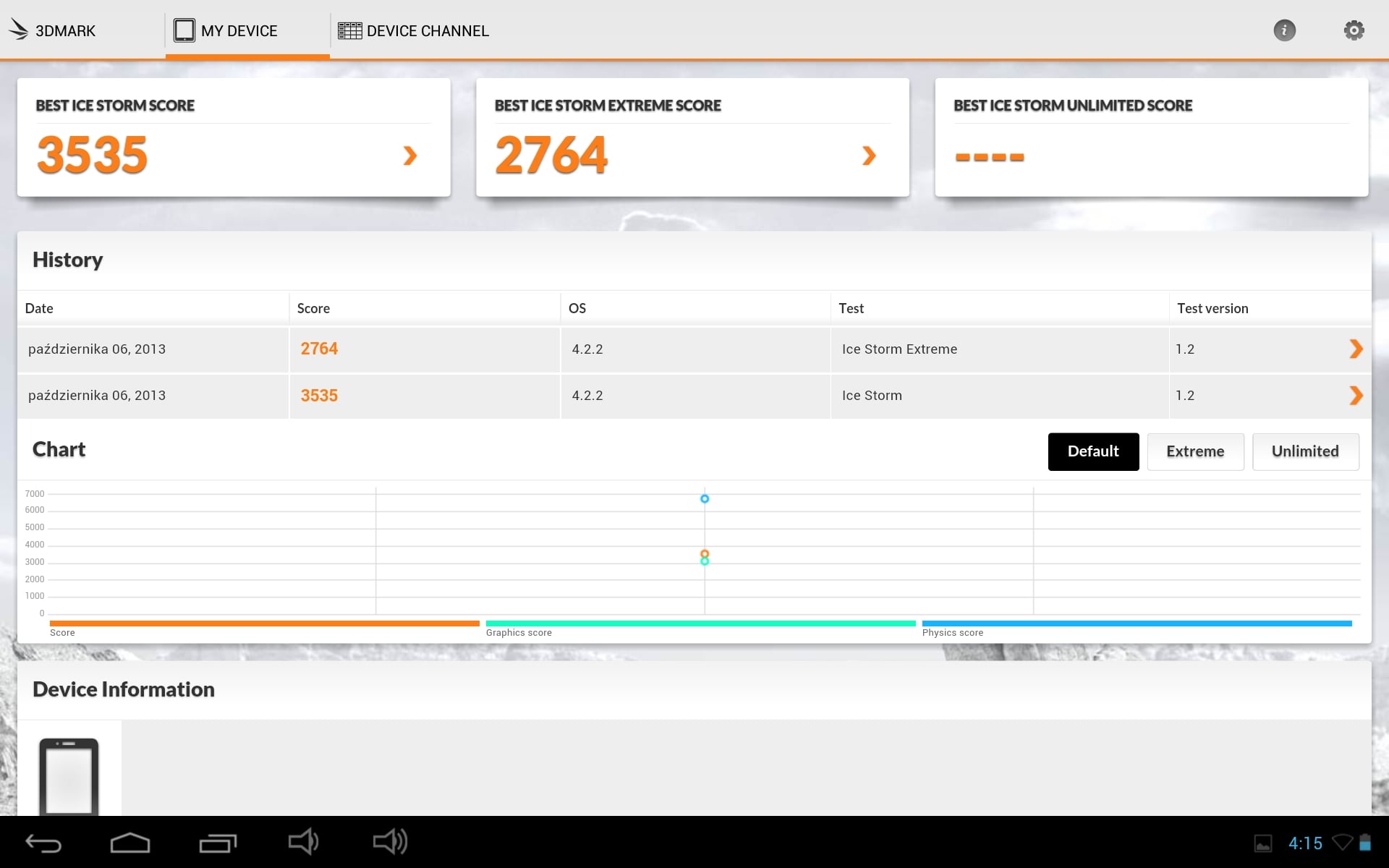The height and width of the screenshot is (868, 1389).
Task: Click the blue Physics score legend bar
Action: point(1137,624)
